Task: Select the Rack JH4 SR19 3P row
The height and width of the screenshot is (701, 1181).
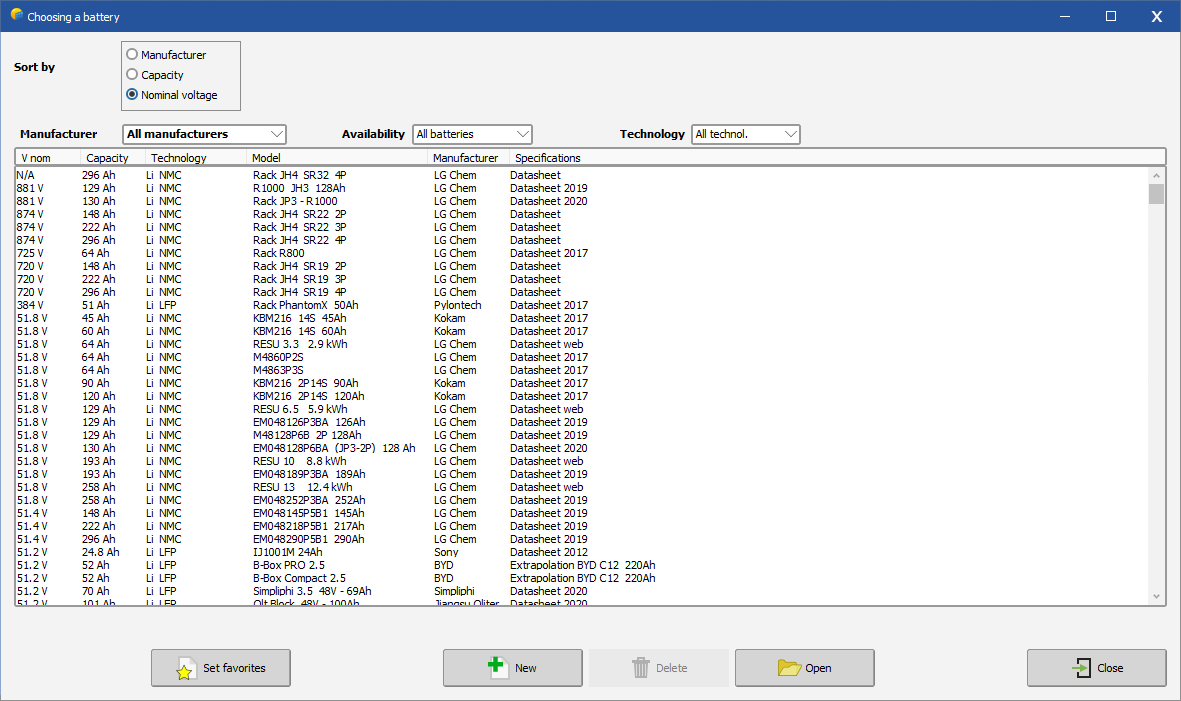Action: tap(581, 279)
